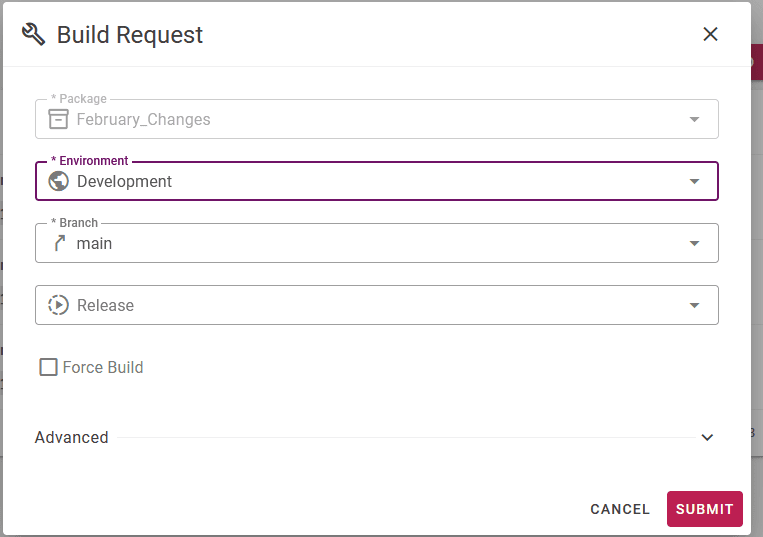
Task: Click the branch arrow icon next to main
Action: point(59,243)
